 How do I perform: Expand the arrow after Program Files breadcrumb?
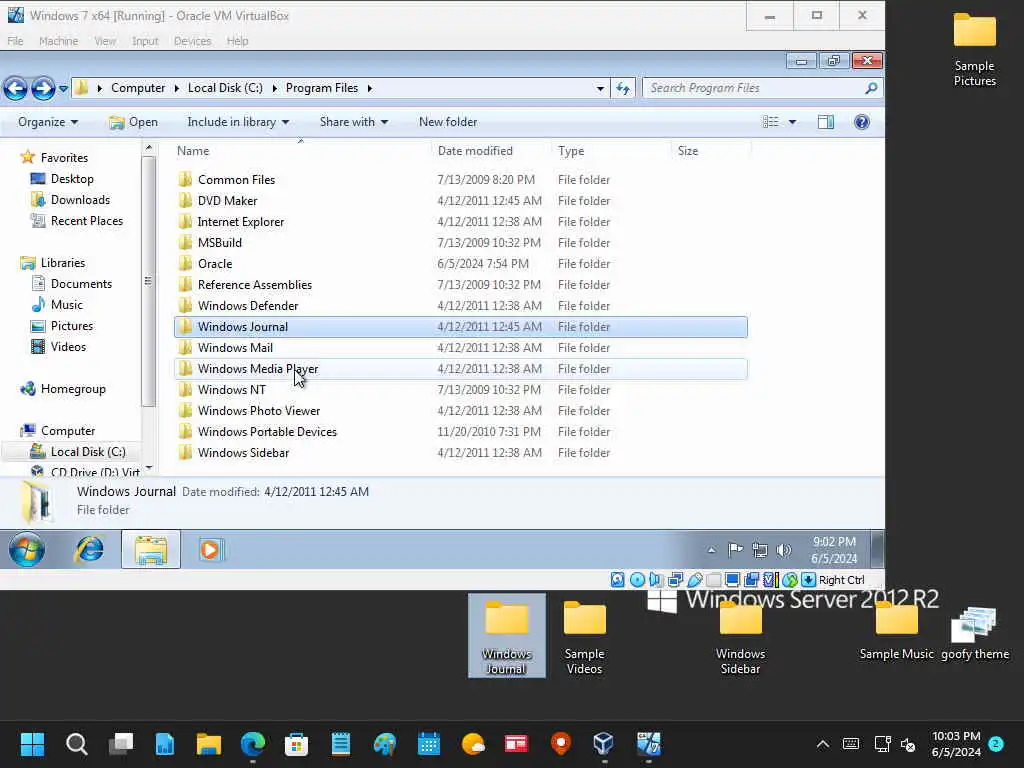tap(370, 88)
